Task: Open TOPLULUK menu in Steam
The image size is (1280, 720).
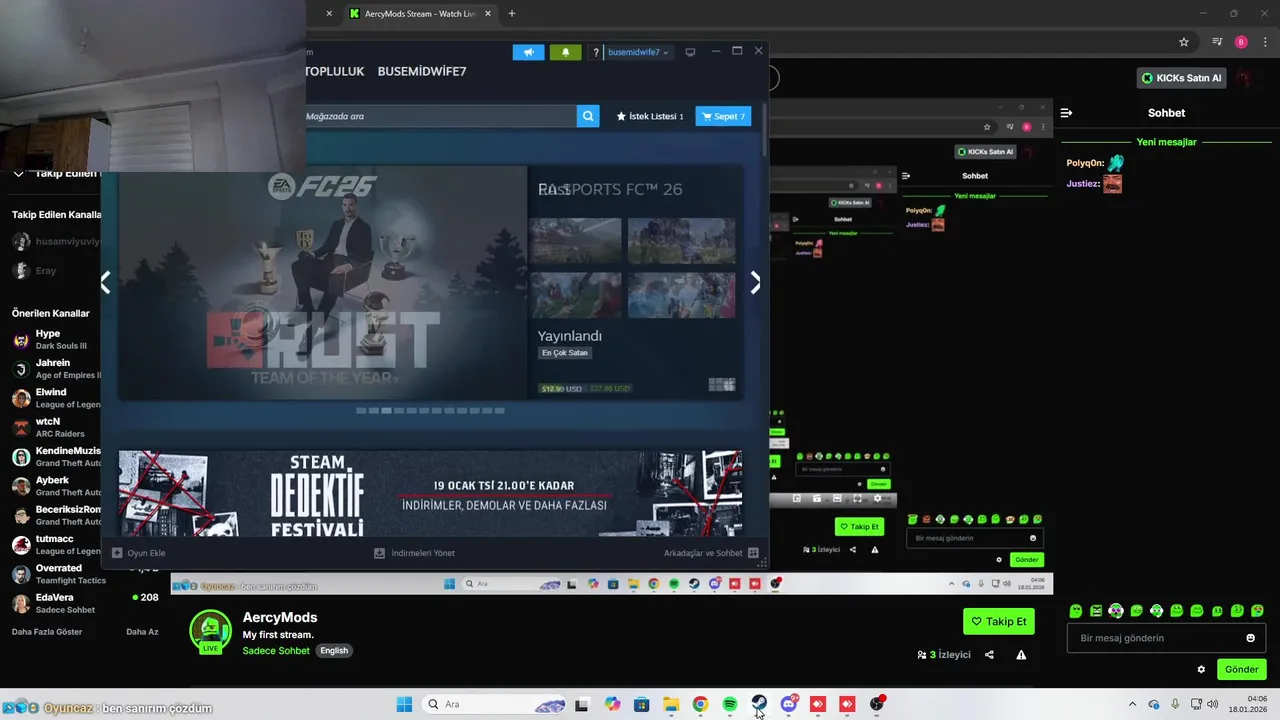Action: click(x=336, y=72)
